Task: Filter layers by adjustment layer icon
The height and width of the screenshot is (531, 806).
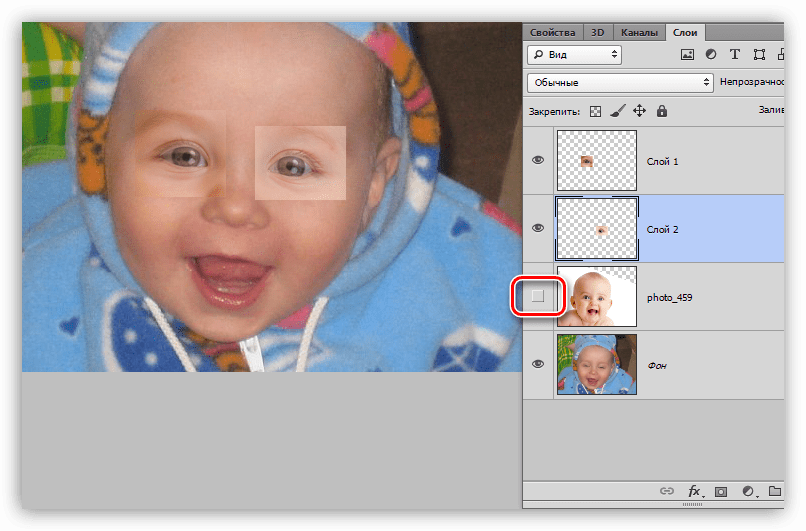Action: pyautogui.click(x=711, y=55)
